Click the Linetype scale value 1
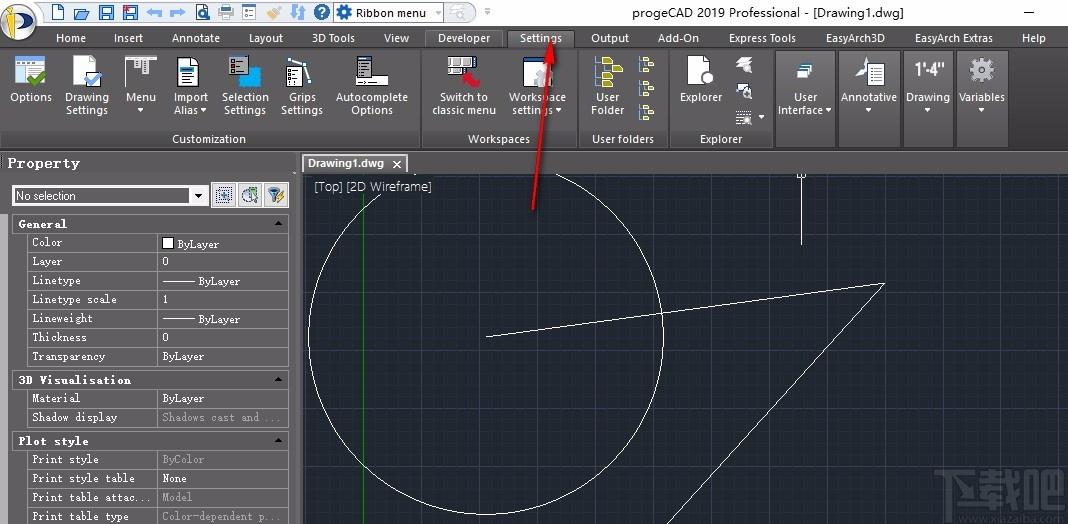The width and height of the screenshot is (1068, 524). point(223,300)
